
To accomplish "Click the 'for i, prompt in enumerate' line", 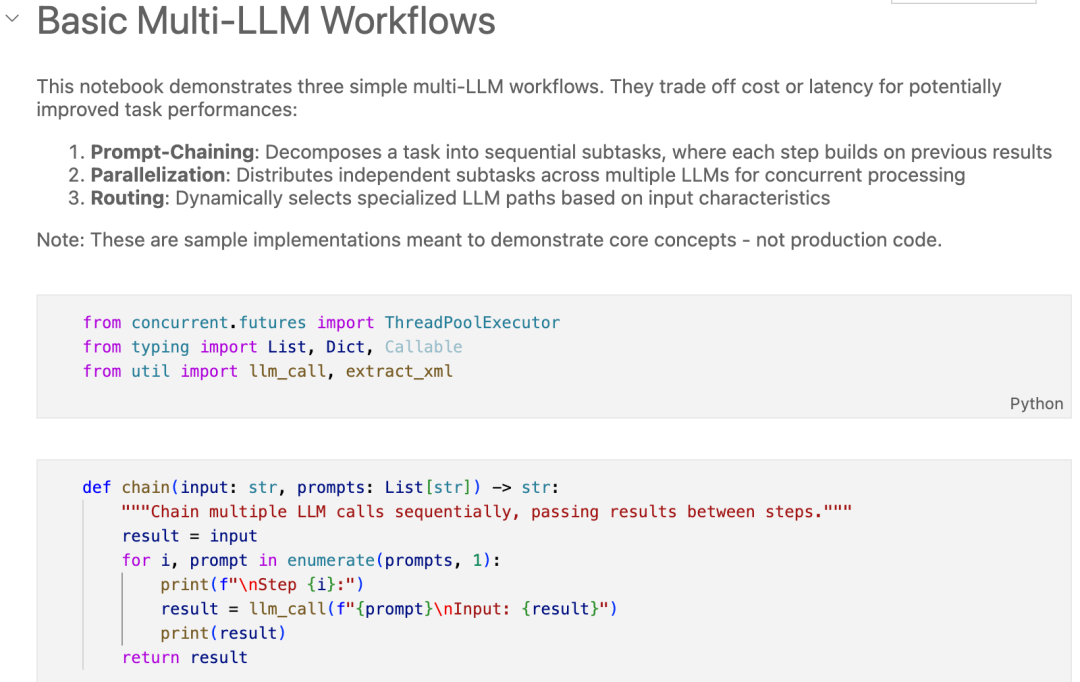I will (x=311, y=560).
